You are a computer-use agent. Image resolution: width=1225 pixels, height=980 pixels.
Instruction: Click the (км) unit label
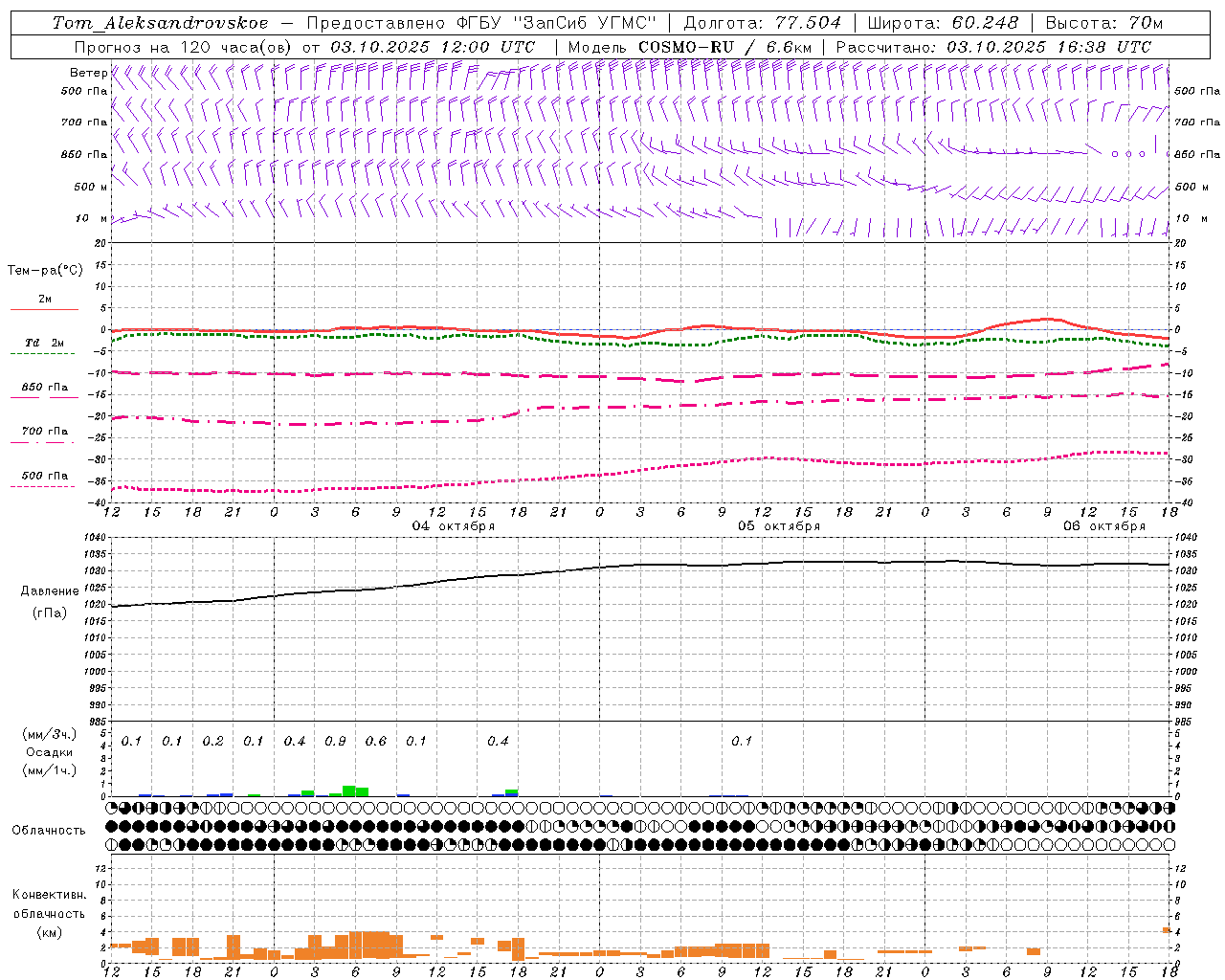pyautogui.click(x=49, y=931)
